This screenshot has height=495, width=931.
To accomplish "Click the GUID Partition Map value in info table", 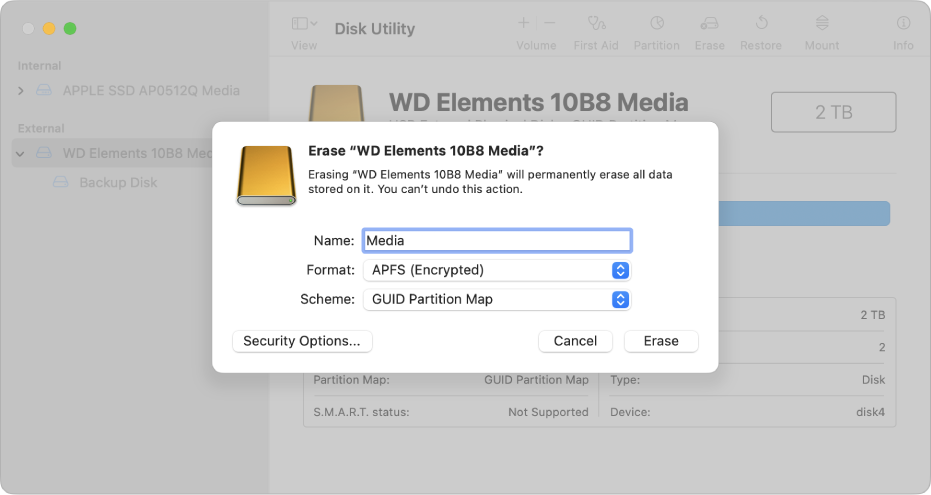I will coord(536,380).
